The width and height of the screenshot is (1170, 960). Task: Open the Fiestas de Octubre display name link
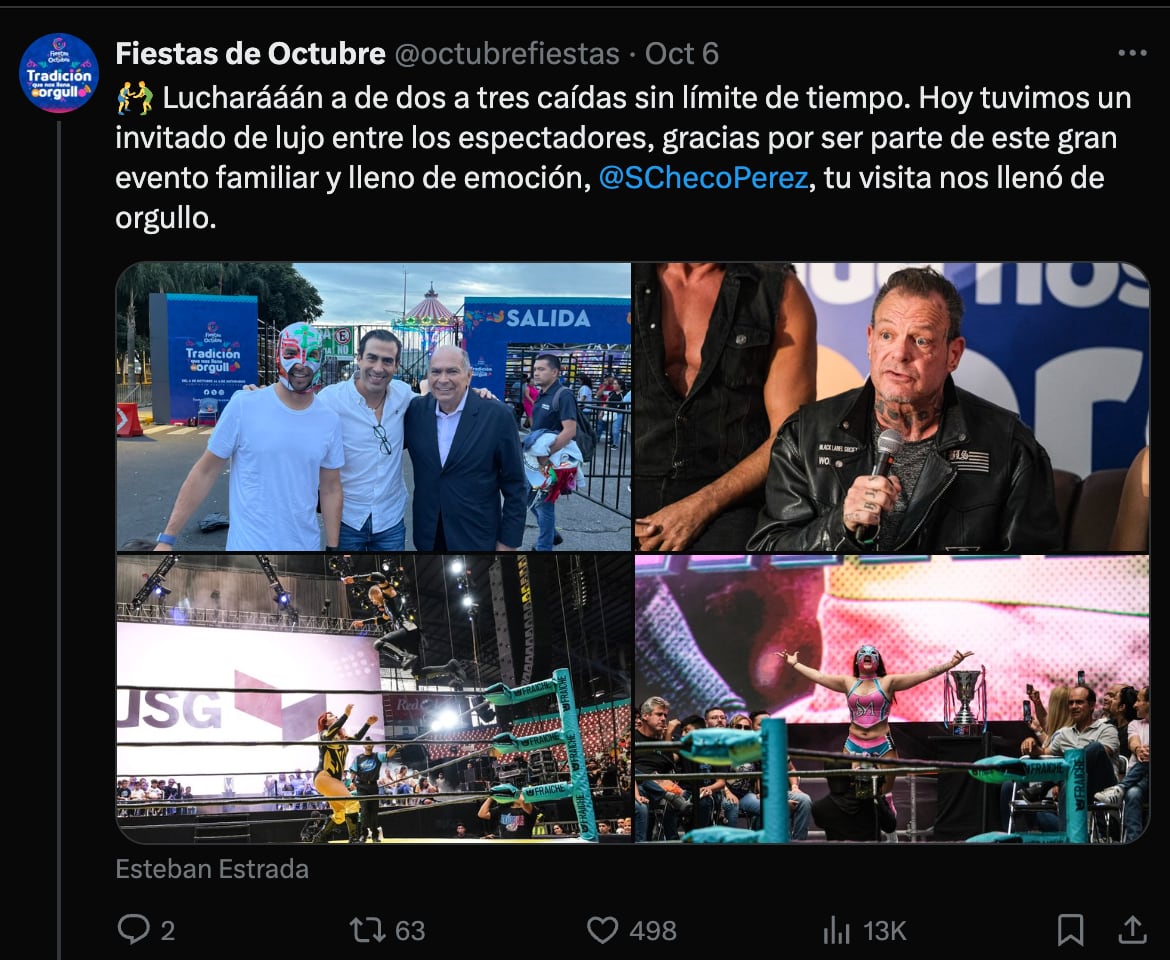pos(250,54)
